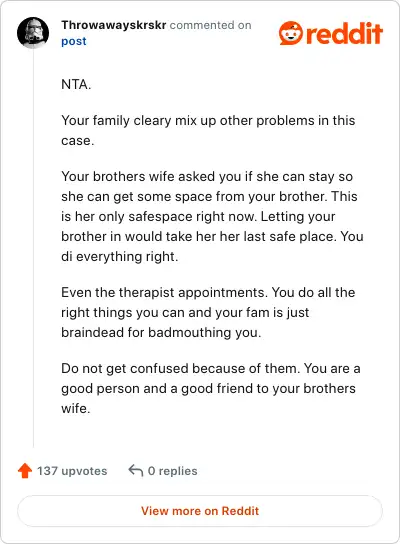The height and width of the screenshot is (544, 400).
Task: Click the "NTA." verdict text
Action: click(x=76, y=84)
